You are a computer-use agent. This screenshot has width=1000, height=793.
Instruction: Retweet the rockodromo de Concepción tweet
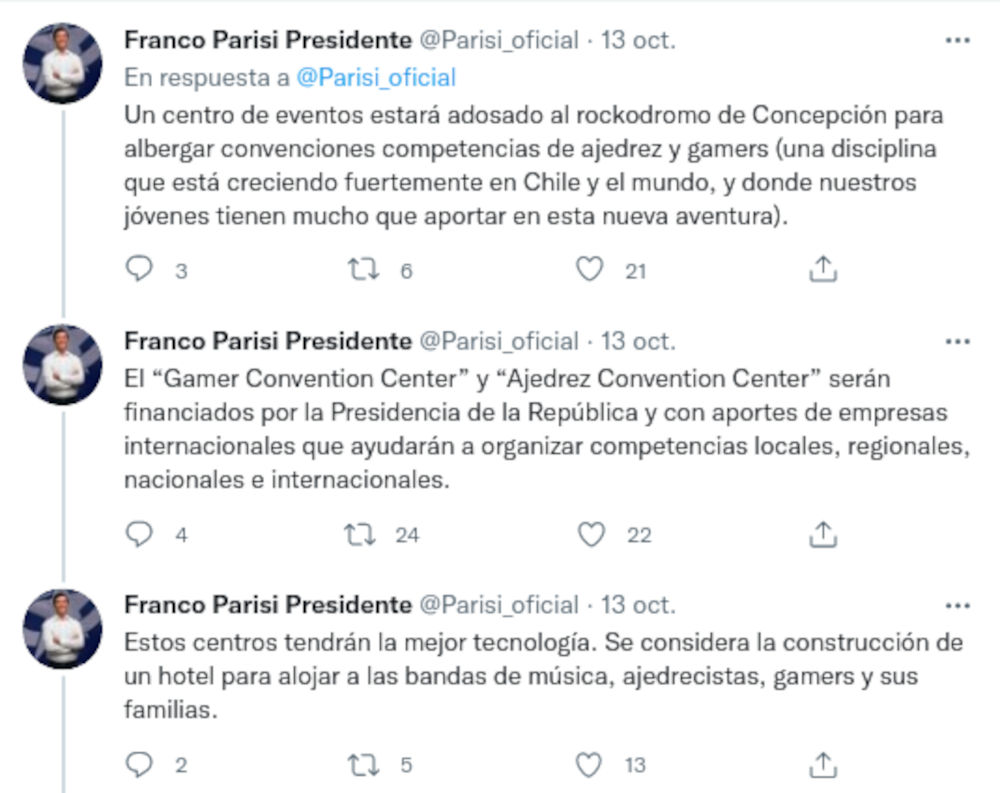[359, 269]
